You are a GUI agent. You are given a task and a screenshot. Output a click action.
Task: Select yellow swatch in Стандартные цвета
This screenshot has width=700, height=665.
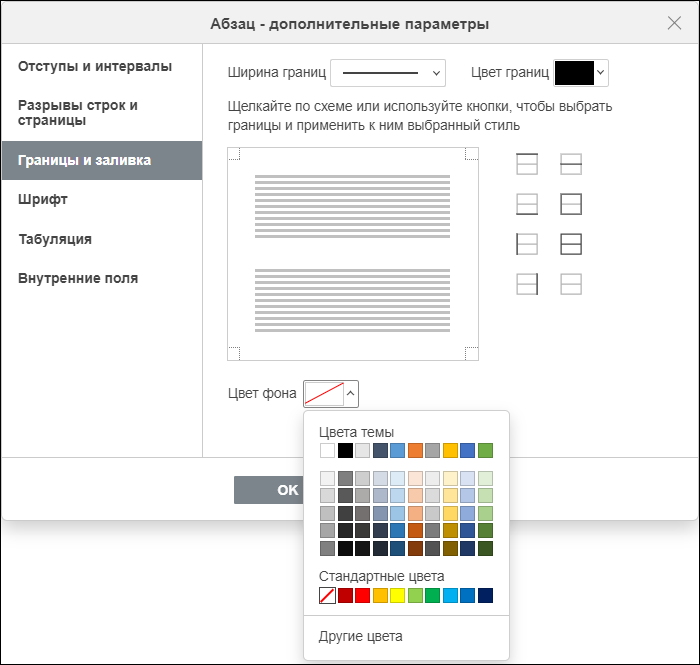click(397, 595)
